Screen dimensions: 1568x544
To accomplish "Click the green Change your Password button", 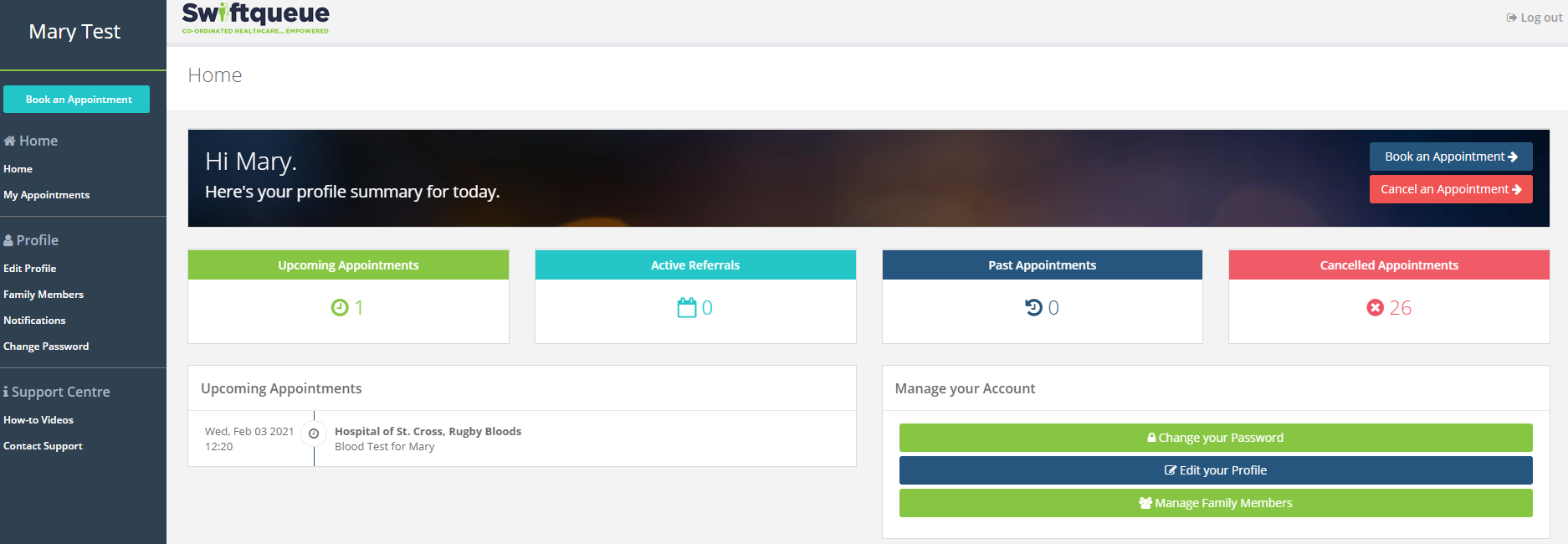I will pos(1215,438).
